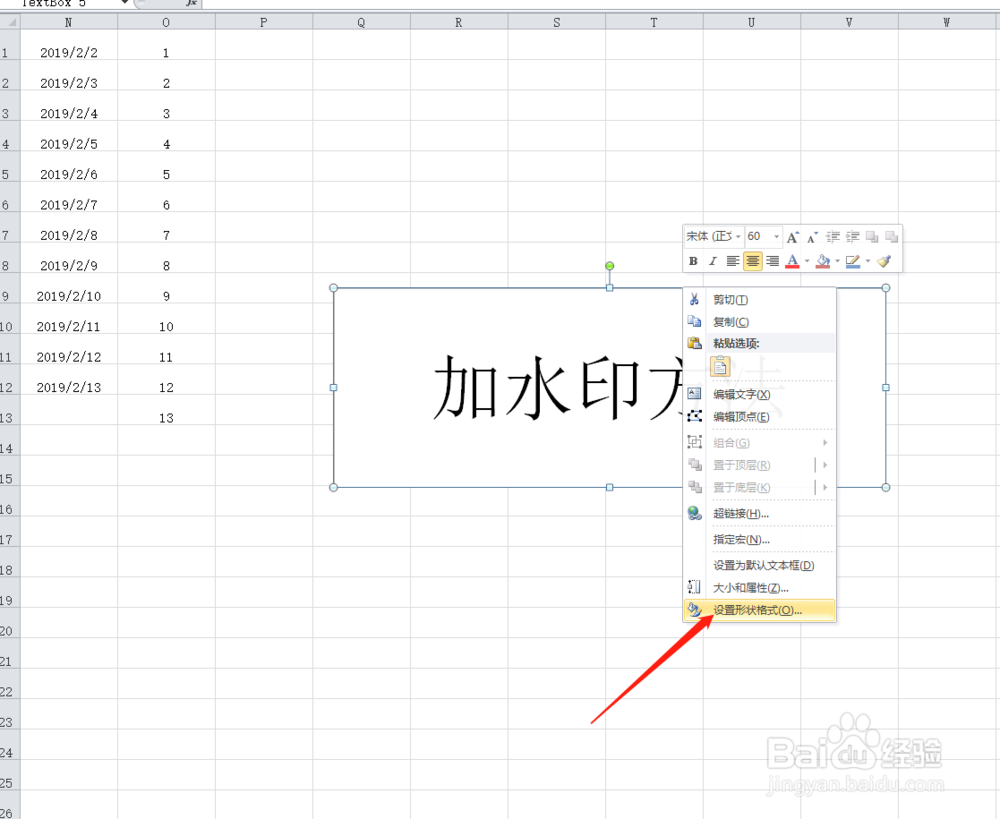Click the Copy icon in the context menu
1000x819 pixels.
(x=696, y=321)
